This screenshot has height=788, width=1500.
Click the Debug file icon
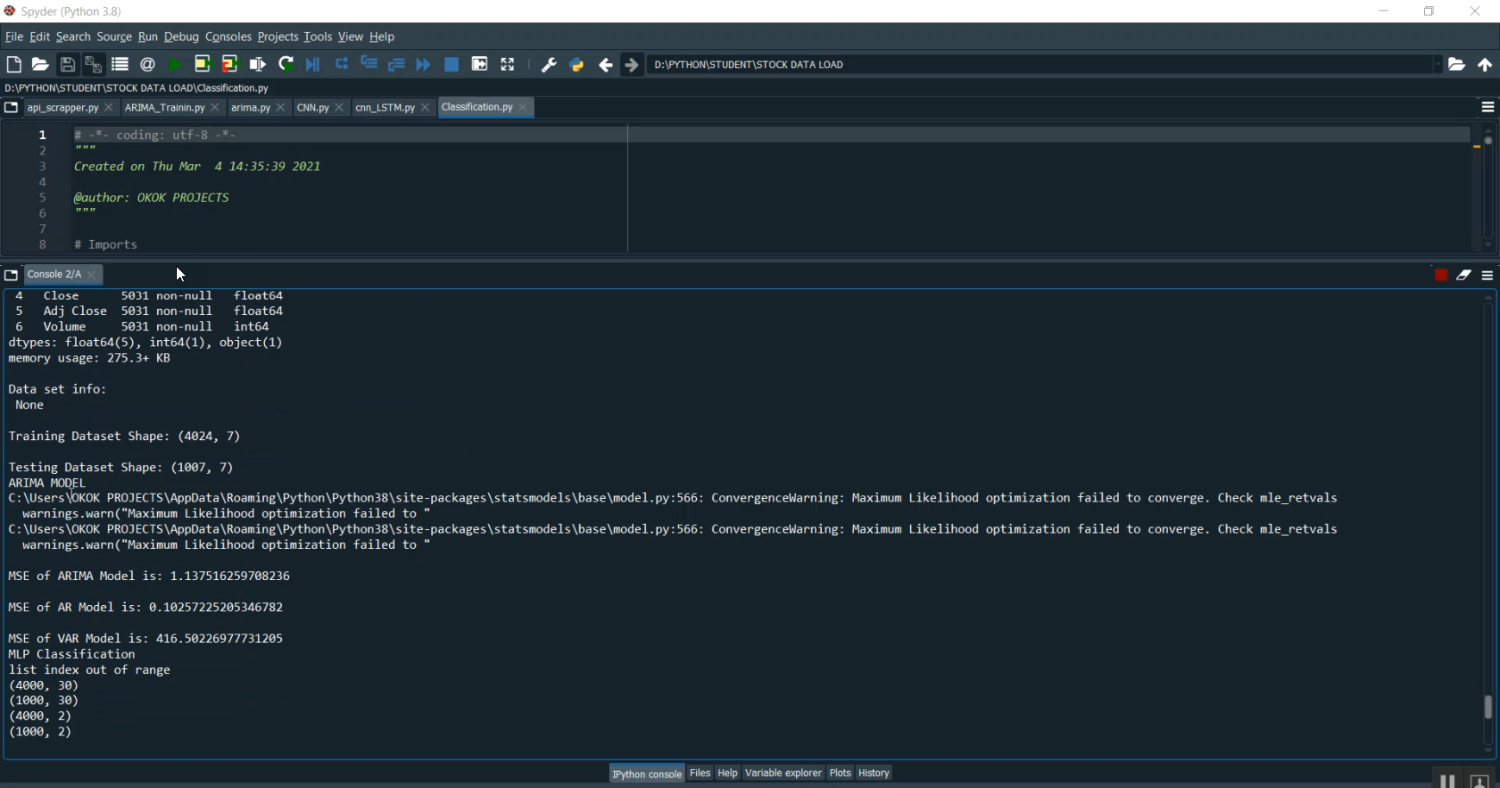coord(313,64)
